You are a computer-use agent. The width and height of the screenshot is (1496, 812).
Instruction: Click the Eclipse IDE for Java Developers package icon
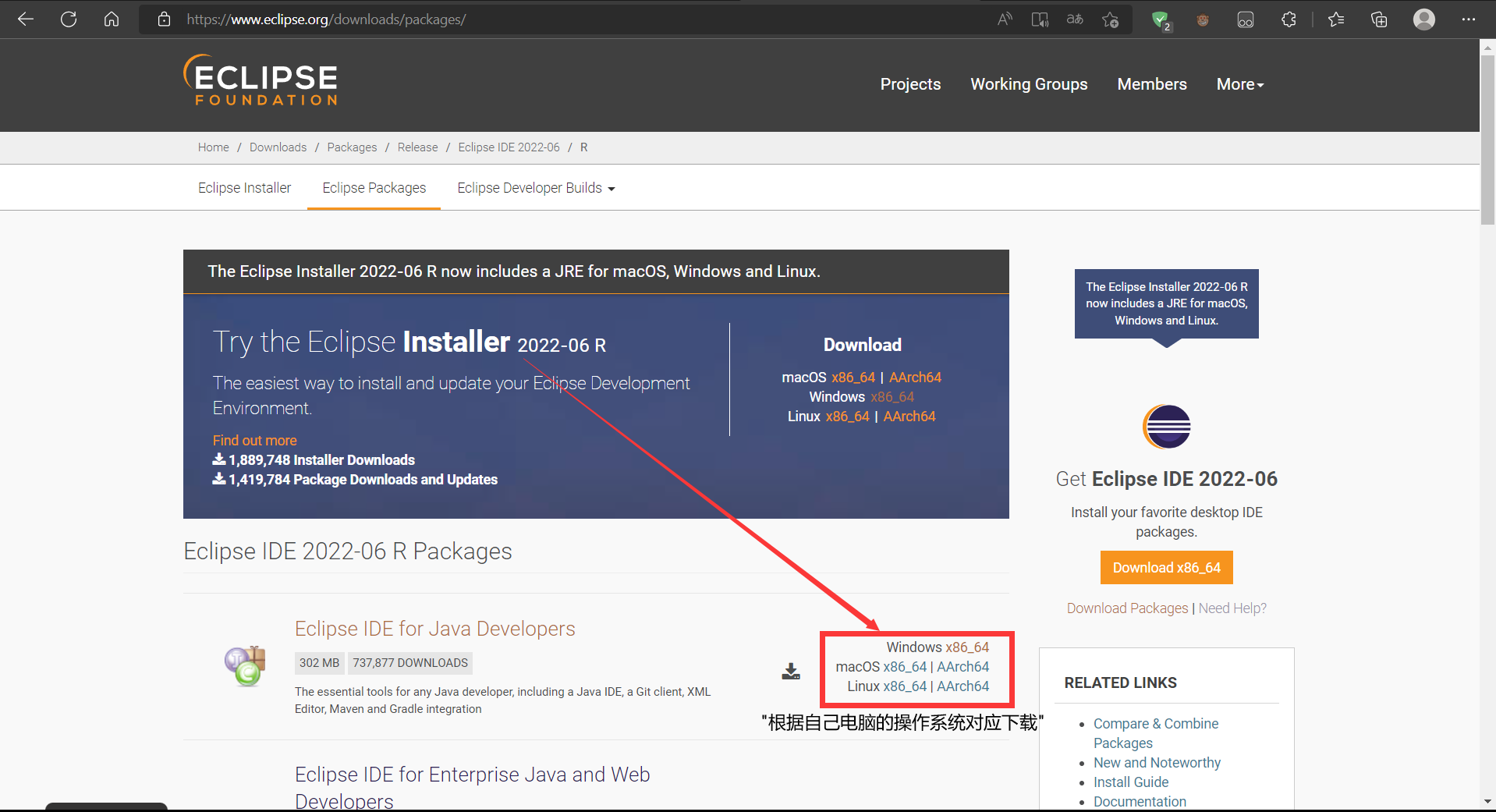(x=246, y=666)
